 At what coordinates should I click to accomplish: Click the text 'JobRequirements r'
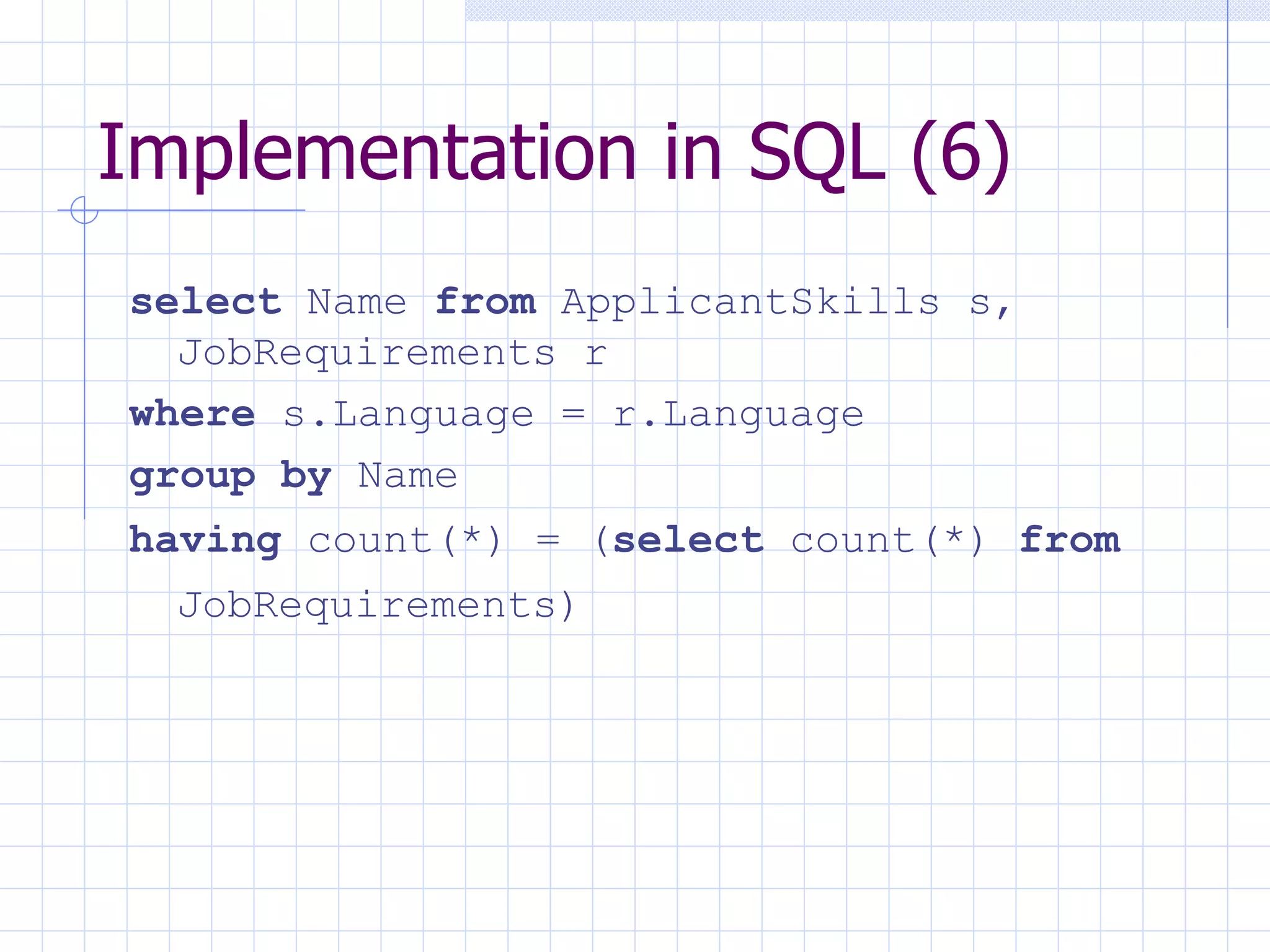click(392, 353)
